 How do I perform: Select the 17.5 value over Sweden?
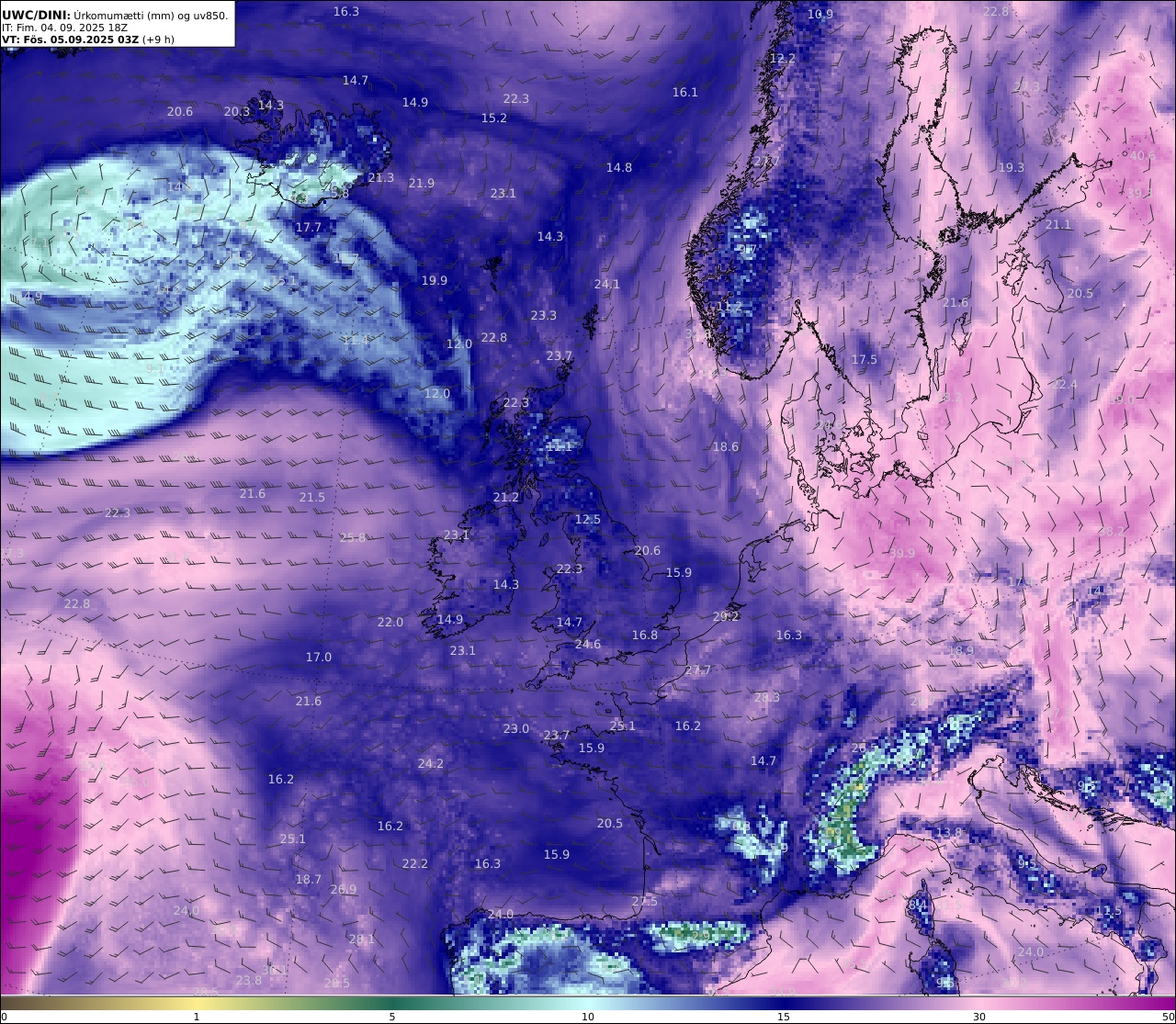(865, 359)
